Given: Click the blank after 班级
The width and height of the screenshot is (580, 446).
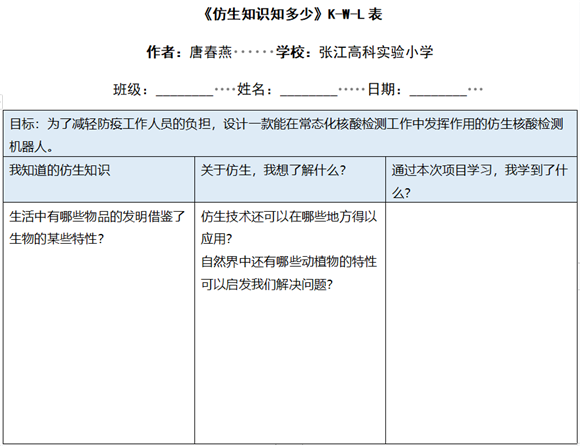Looking at the screenshot, I should [185, 90].
